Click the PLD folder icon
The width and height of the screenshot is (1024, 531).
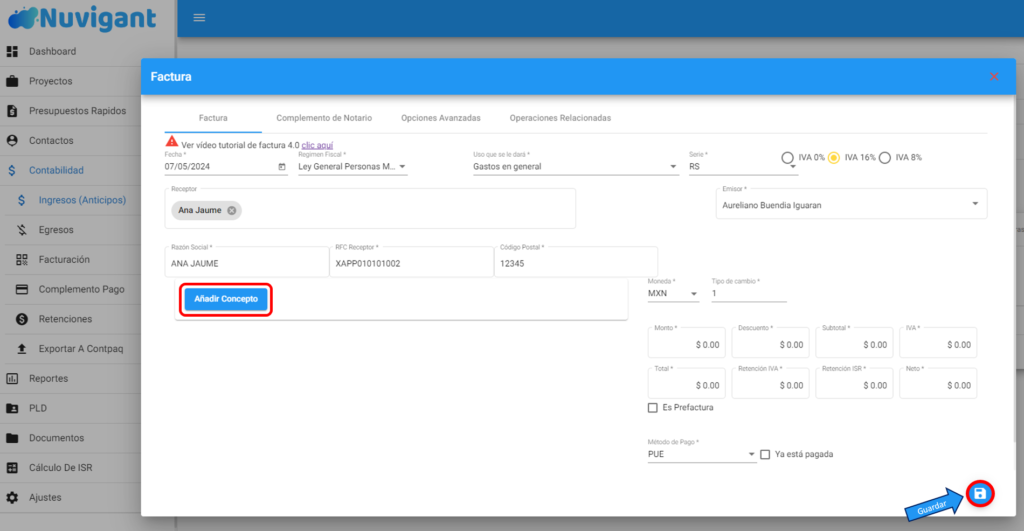pyautogui.click(x=12, y=408)
